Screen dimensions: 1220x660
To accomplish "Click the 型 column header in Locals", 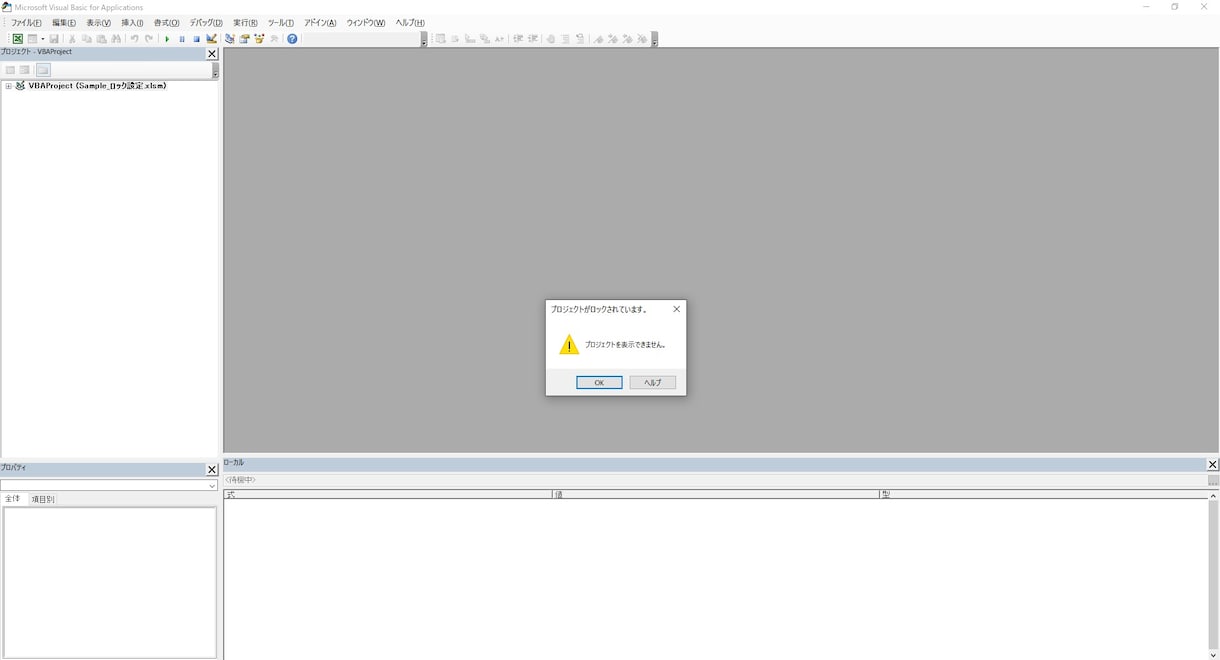I will (1043, 494).
